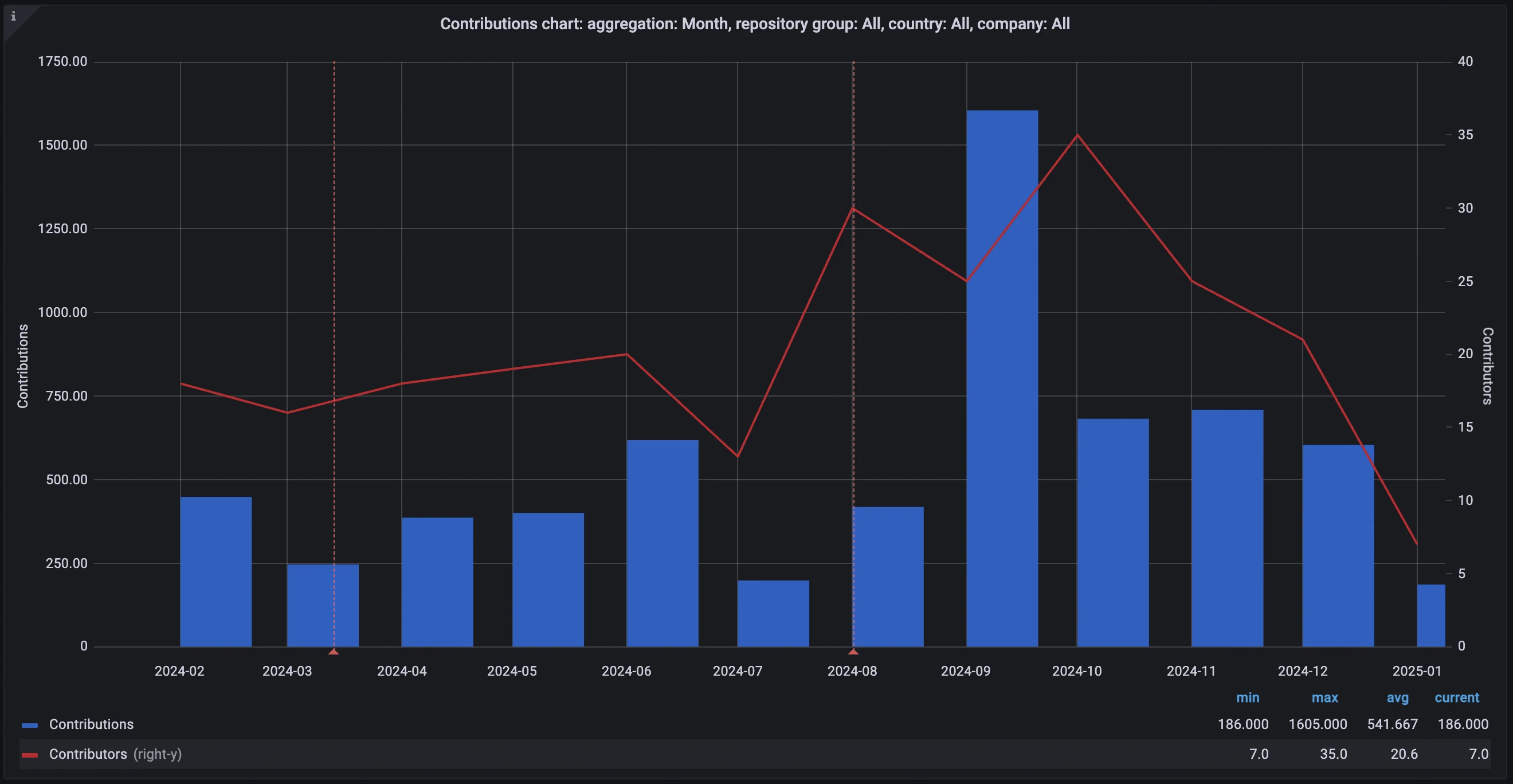Click the 2024-06 contributions bar

pyautogui.click(x=662, y=543)
